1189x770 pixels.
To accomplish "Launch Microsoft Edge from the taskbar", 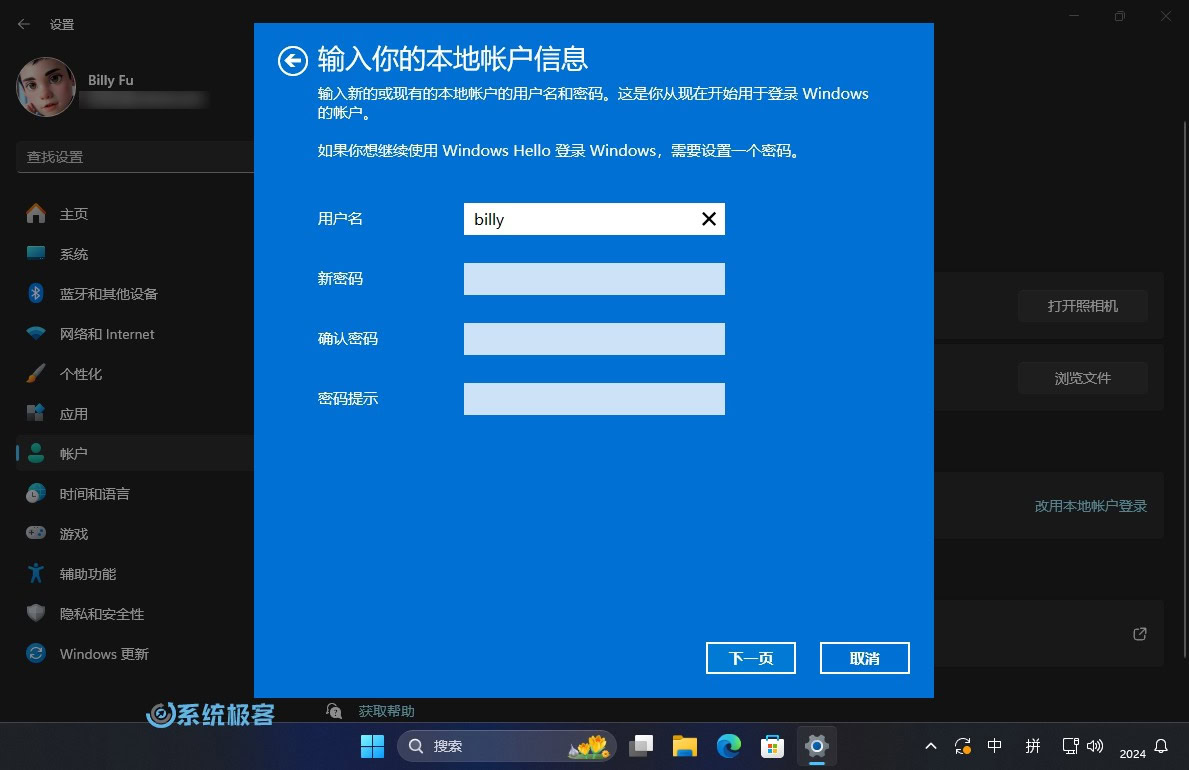I will pyautogui.click(x=728, y=746).
